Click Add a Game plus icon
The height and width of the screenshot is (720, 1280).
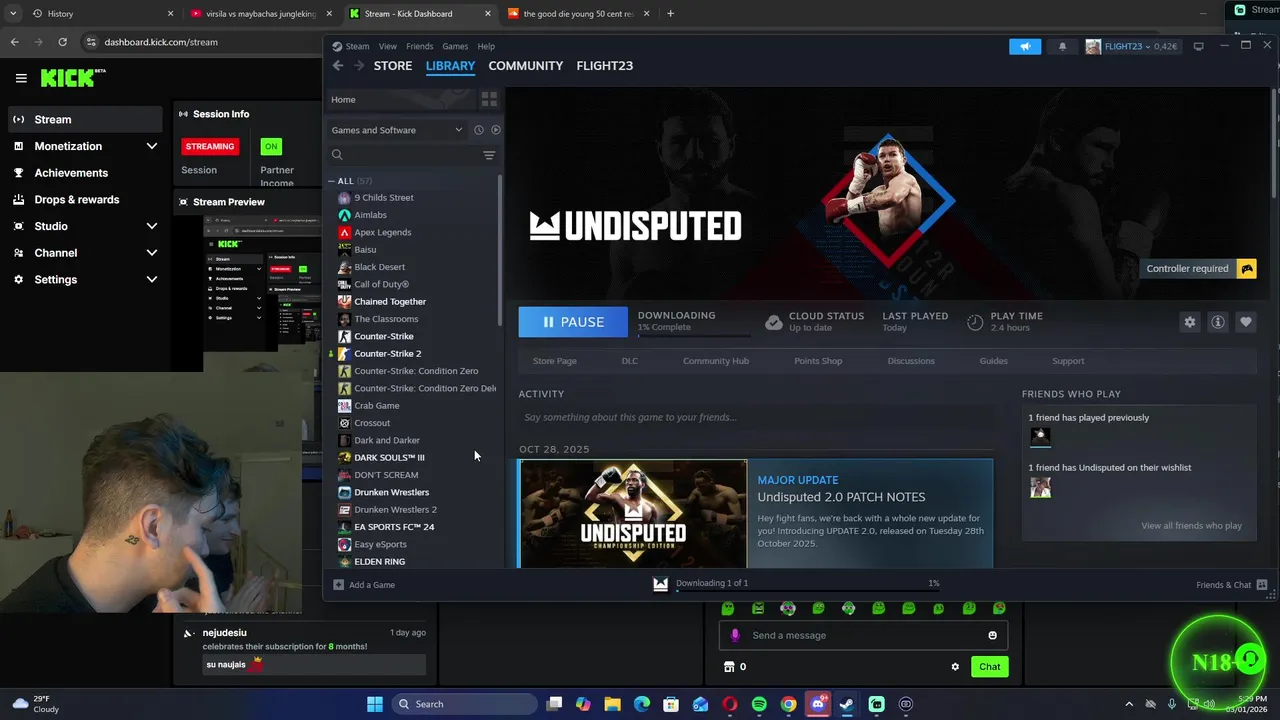coord(338,585)
